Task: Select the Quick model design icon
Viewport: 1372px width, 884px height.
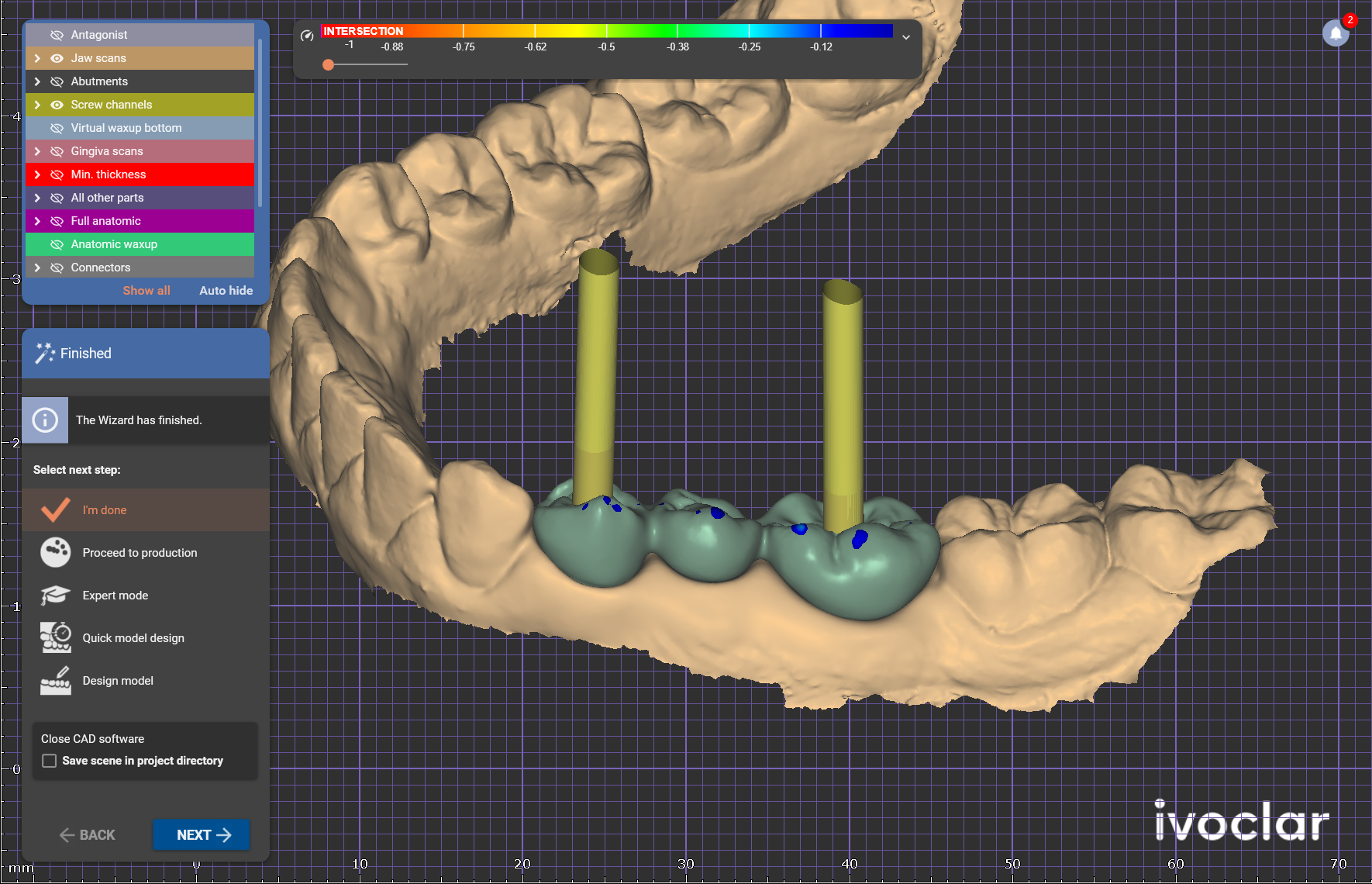Action: click(x=56, y=637)
